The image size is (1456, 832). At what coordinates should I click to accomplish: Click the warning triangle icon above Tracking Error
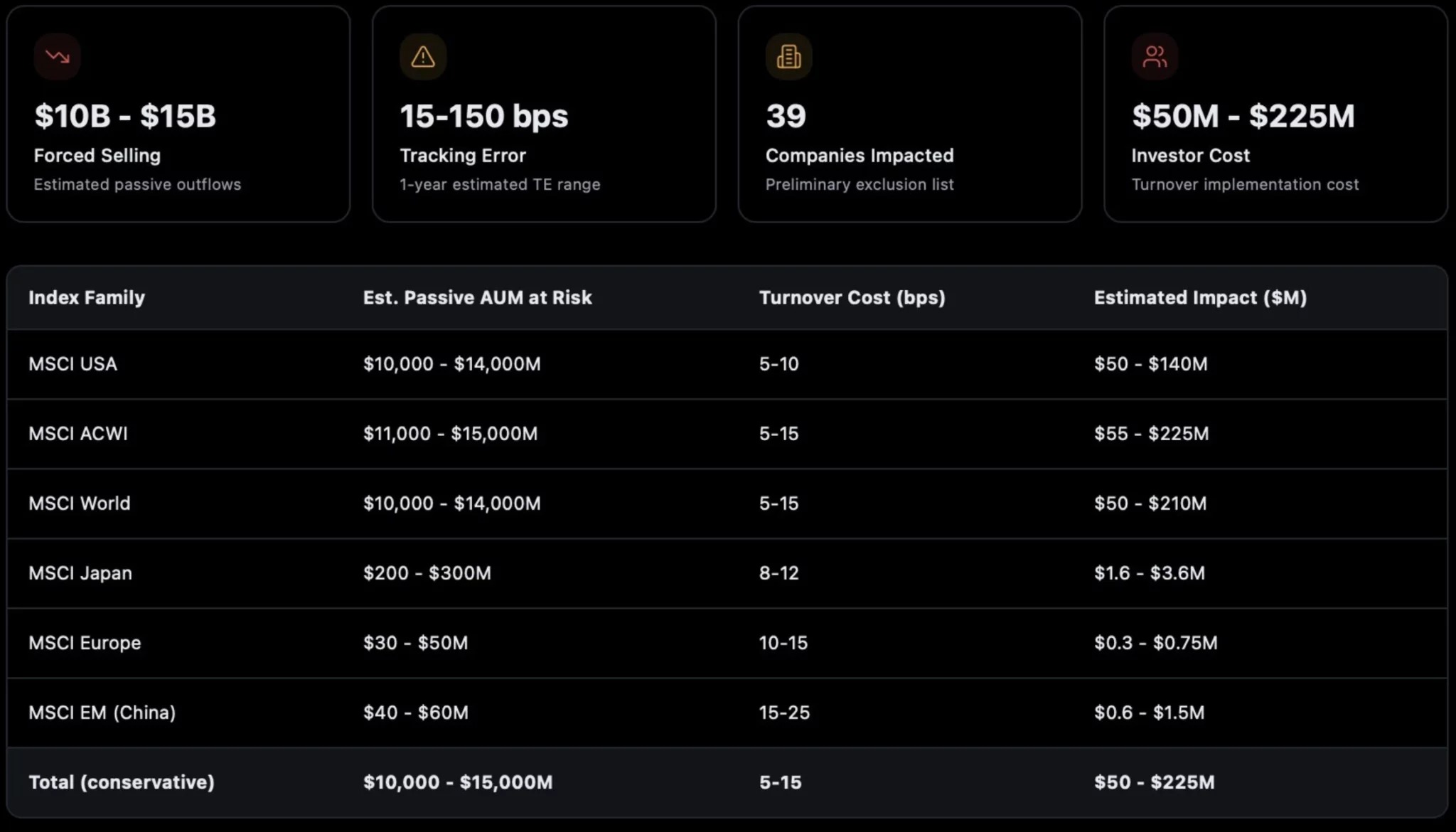coord(423,56)
